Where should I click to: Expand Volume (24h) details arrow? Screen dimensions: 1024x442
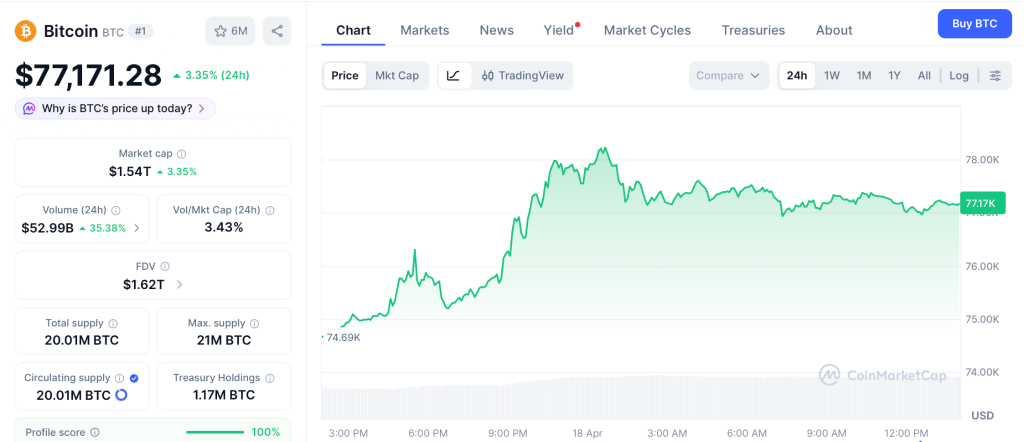coord(137,228)
